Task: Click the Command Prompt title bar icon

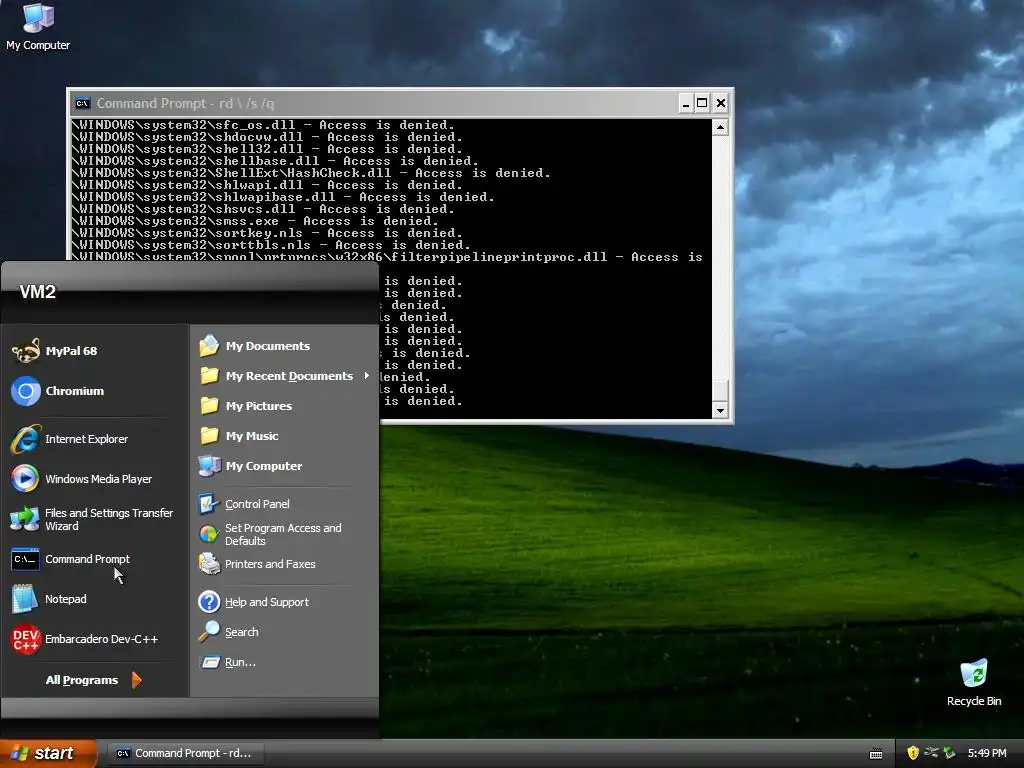Action: tap(82, 103)
